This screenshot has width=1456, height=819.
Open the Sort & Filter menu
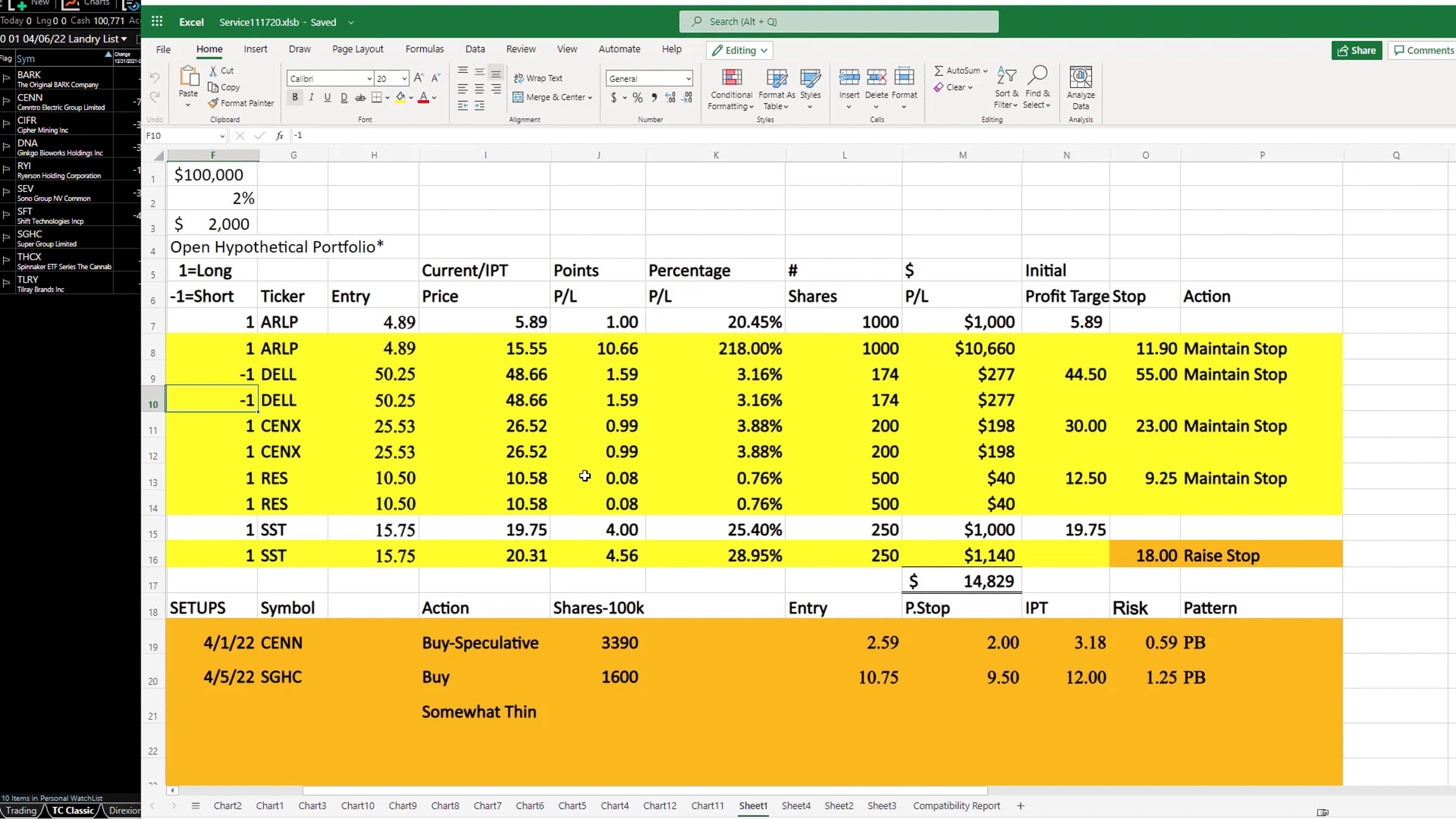[x=1006, y=89]
